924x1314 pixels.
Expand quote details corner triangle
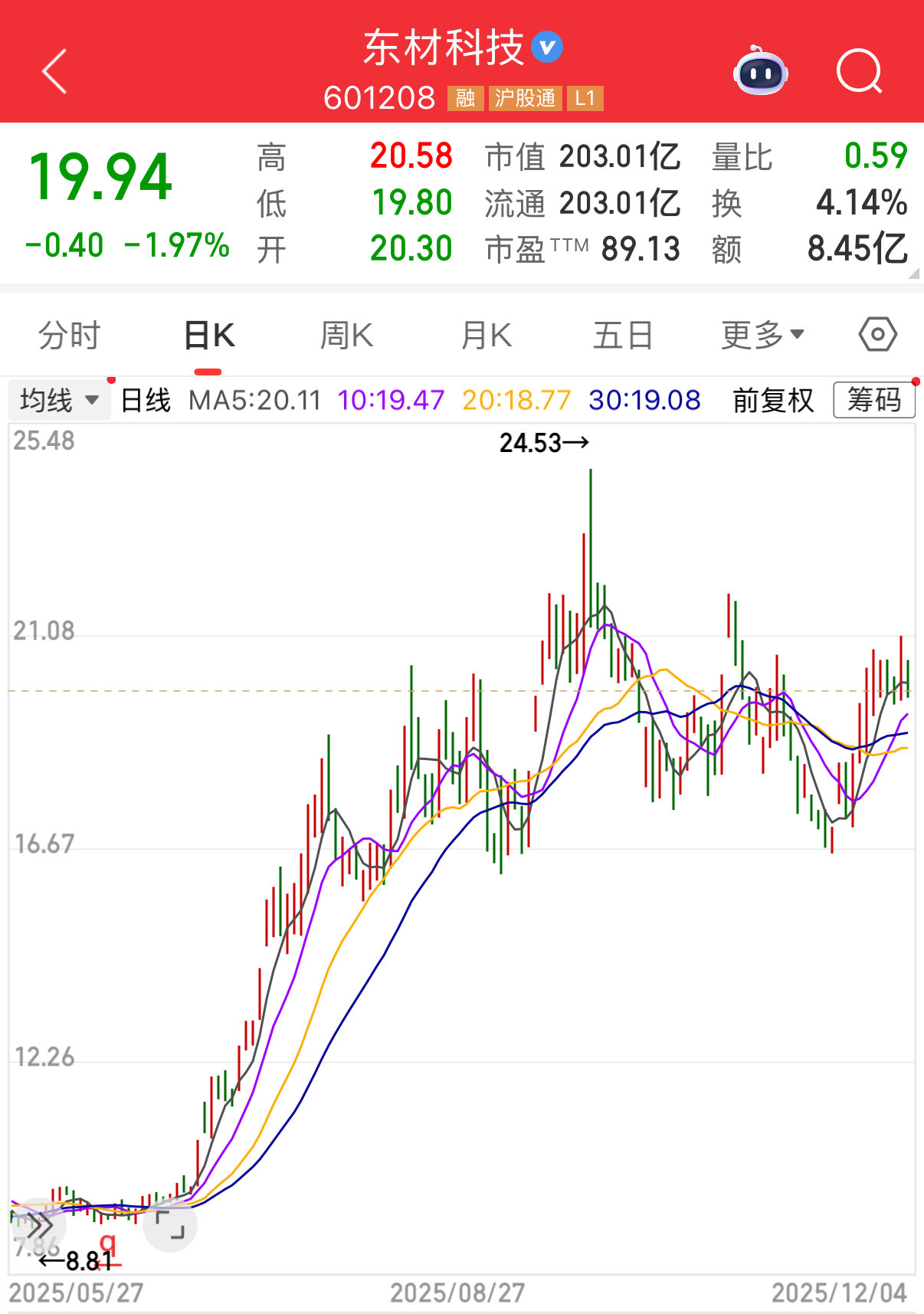click(x=913, y=274)
